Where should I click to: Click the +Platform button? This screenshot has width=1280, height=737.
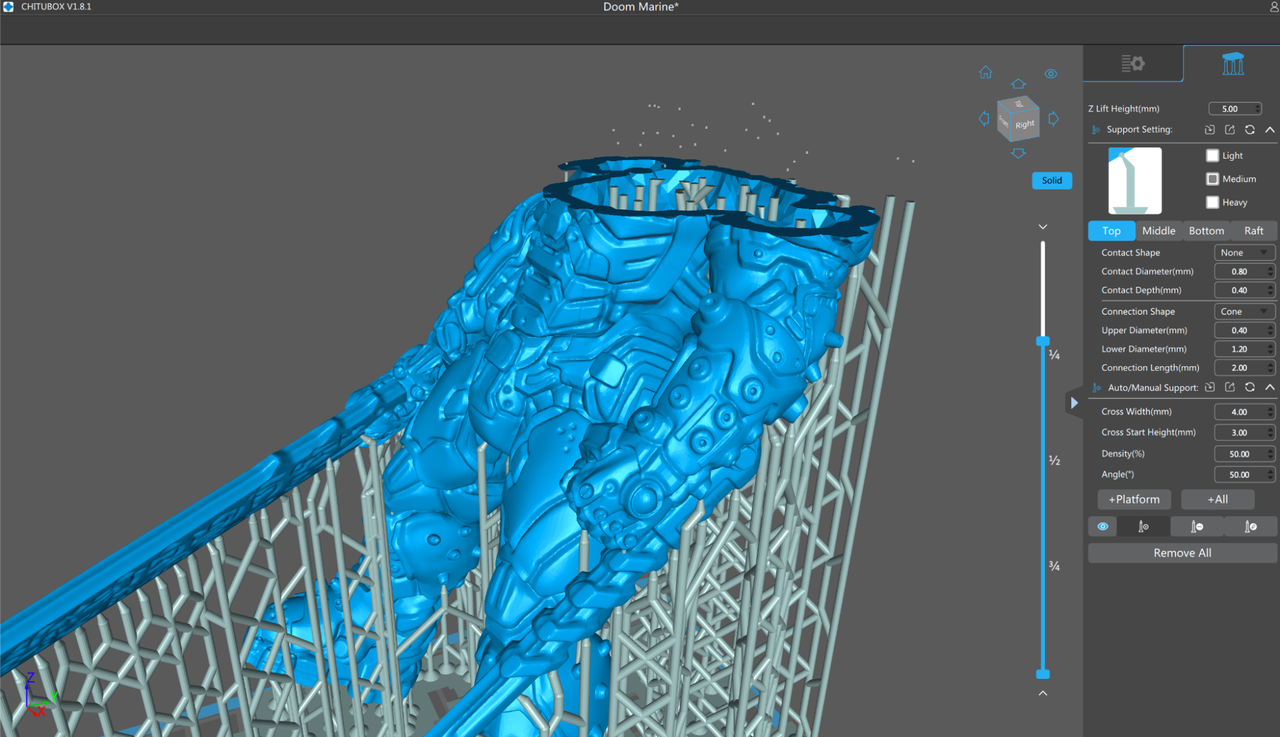coord(1134,499)
